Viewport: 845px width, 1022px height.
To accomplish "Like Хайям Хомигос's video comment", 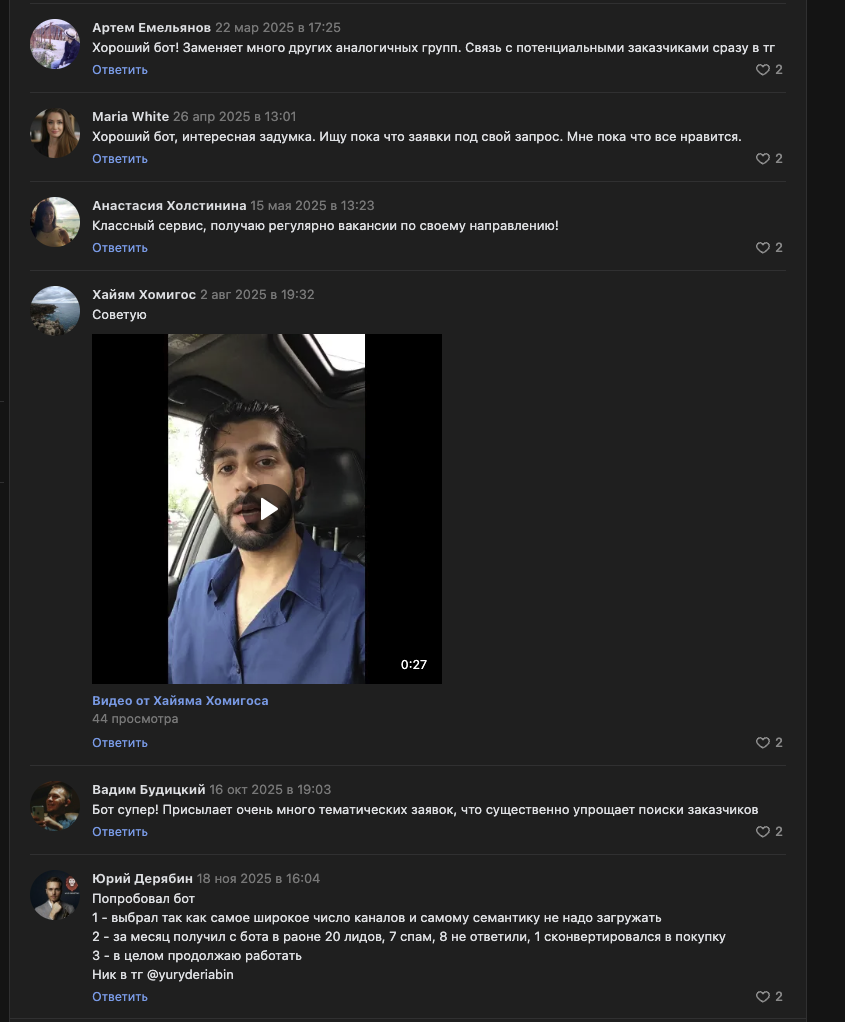I will pos(763,743).
